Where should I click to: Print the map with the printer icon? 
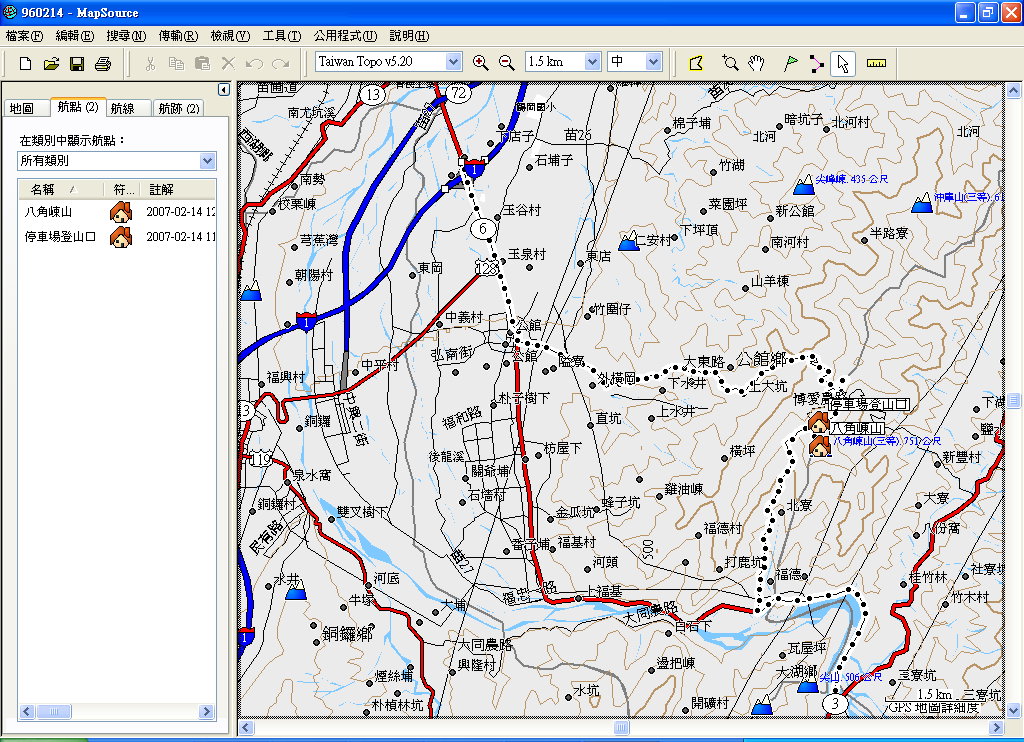coord(103,63)
